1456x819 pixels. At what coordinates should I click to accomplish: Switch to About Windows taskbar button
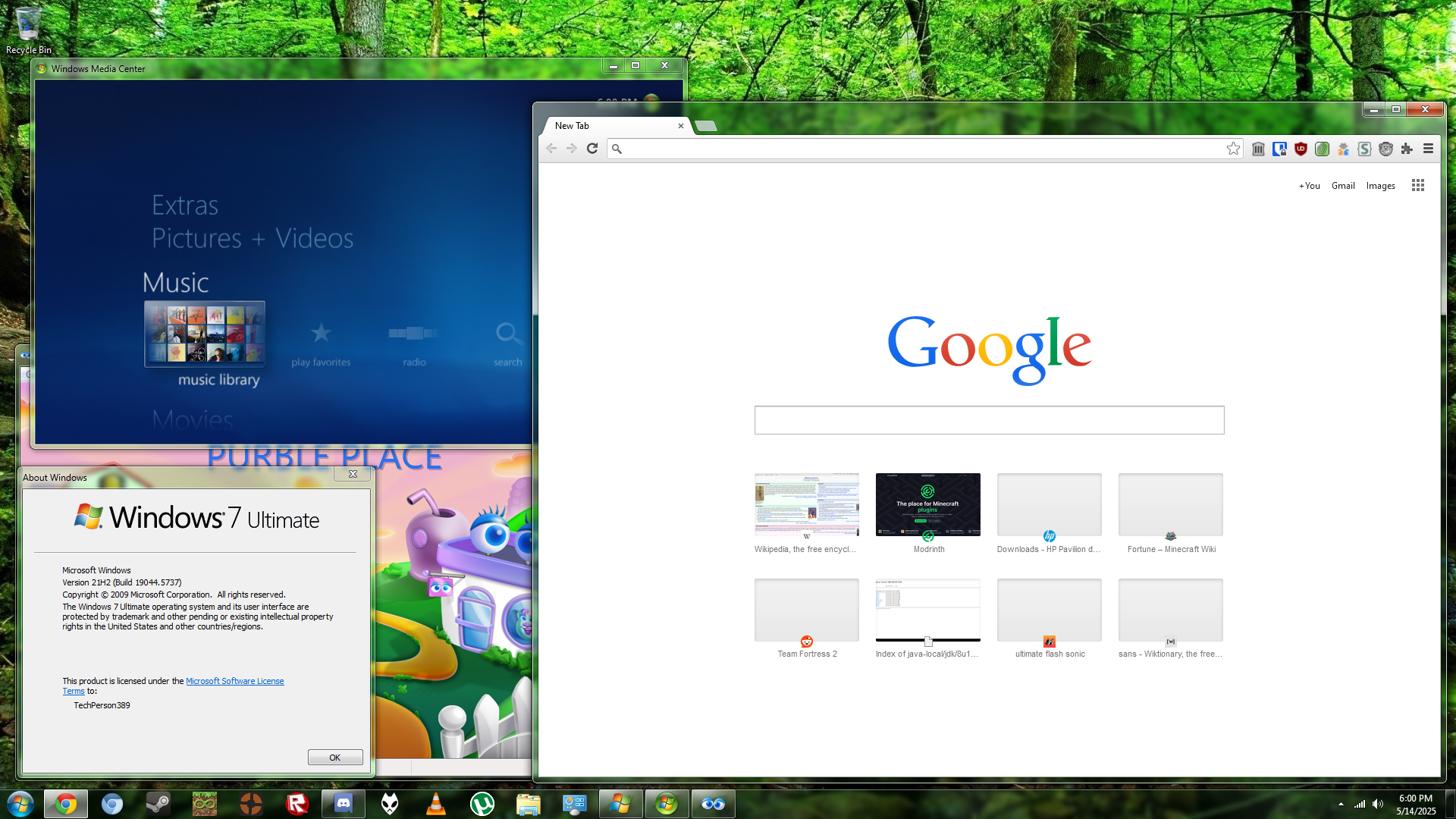click(x=620, y=804)
